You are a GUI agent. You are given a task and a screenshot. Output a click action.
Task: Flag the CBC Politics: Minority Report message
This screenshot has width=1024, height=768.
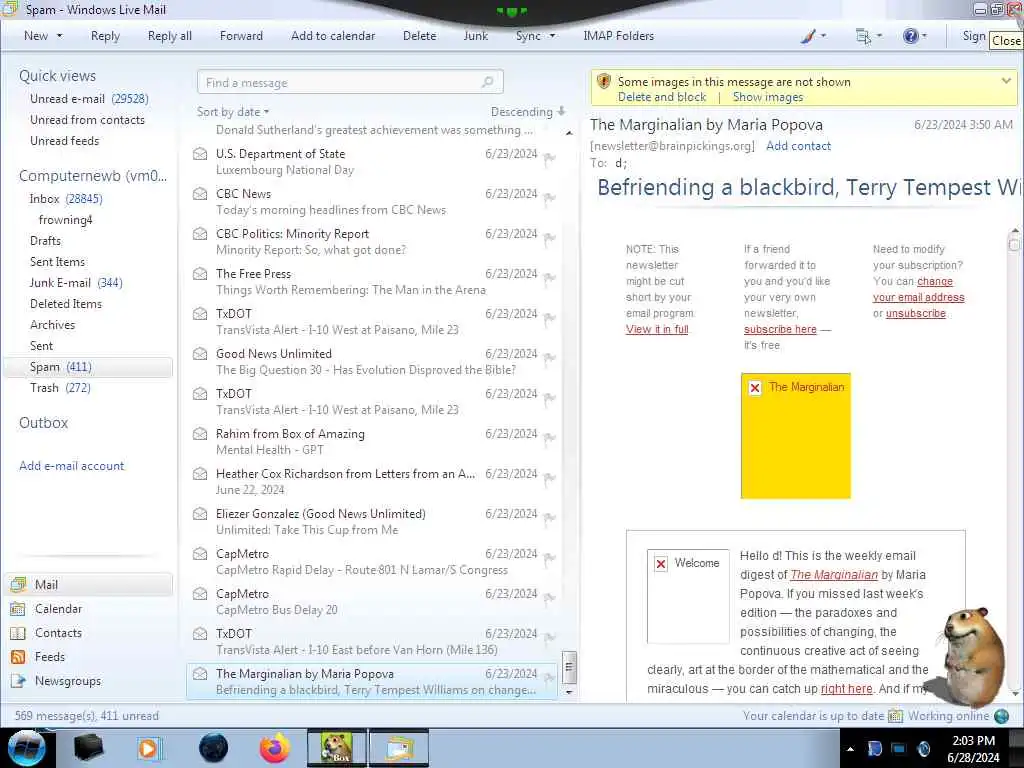(x=549, y=238)
